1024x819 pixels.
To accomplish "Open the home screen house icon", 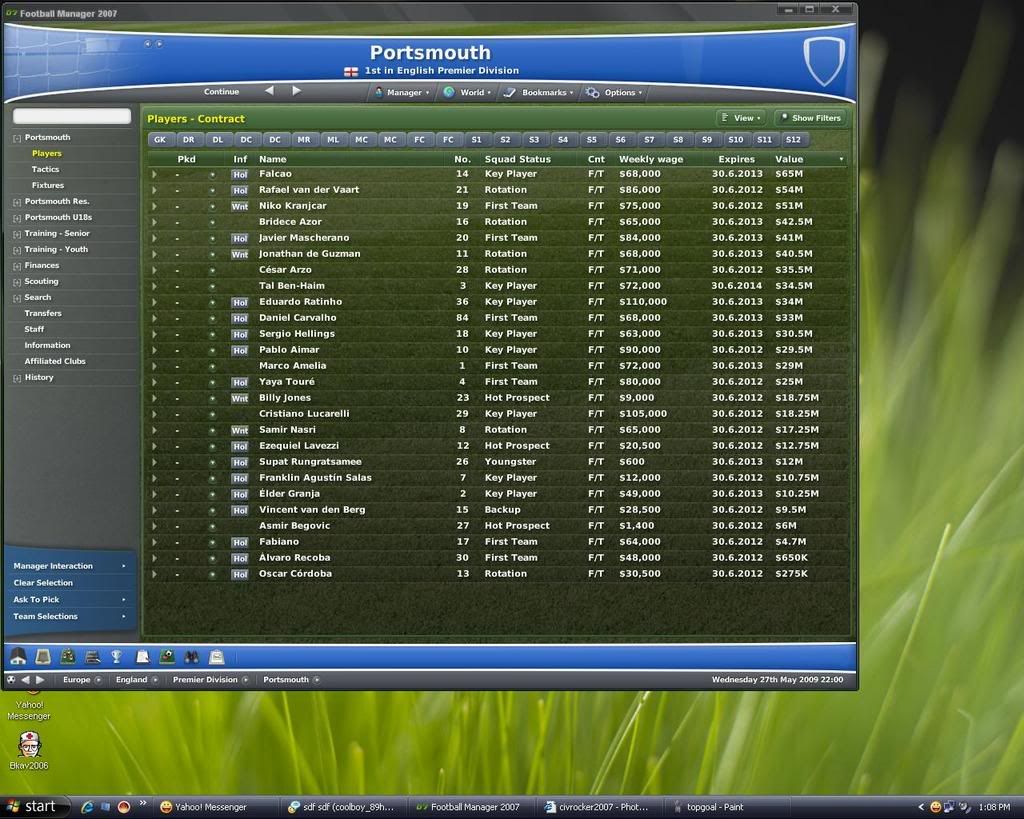I will (18, 656).
